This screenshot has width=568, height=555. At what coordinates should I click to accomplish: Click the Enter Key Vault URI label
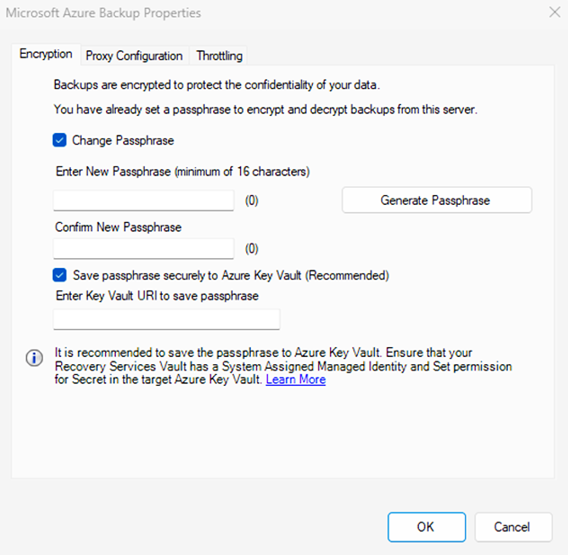click(x=157, y=296)
